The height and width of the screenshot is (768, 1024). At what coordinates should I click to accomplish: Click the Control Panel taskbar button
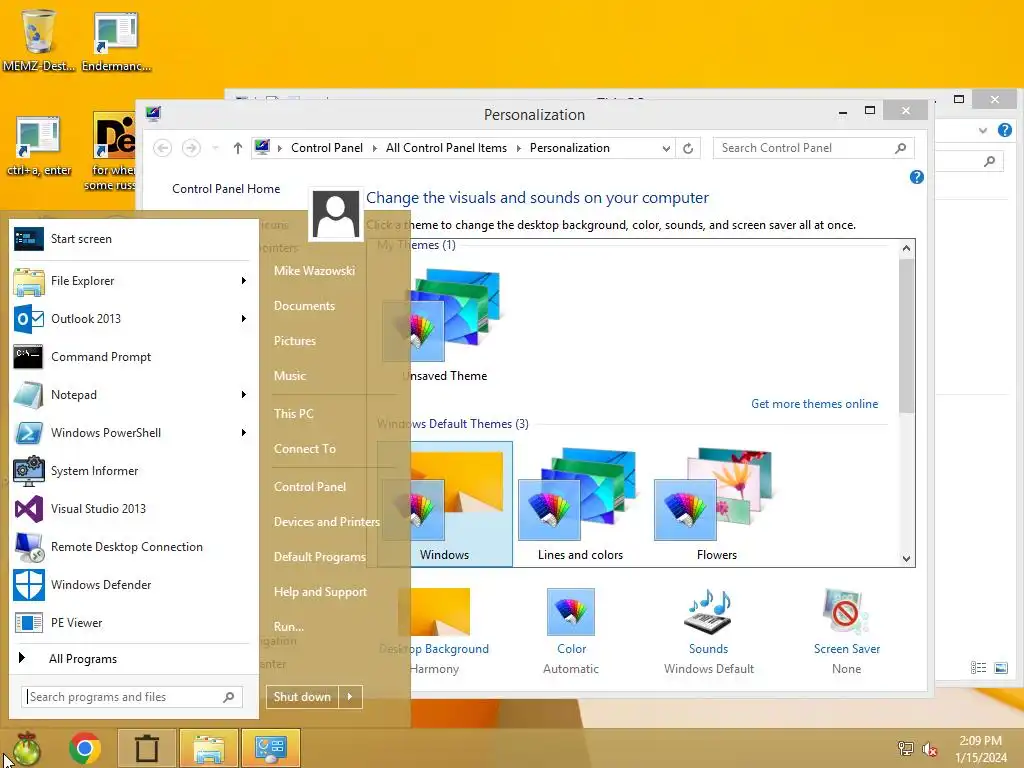[271, 748]
